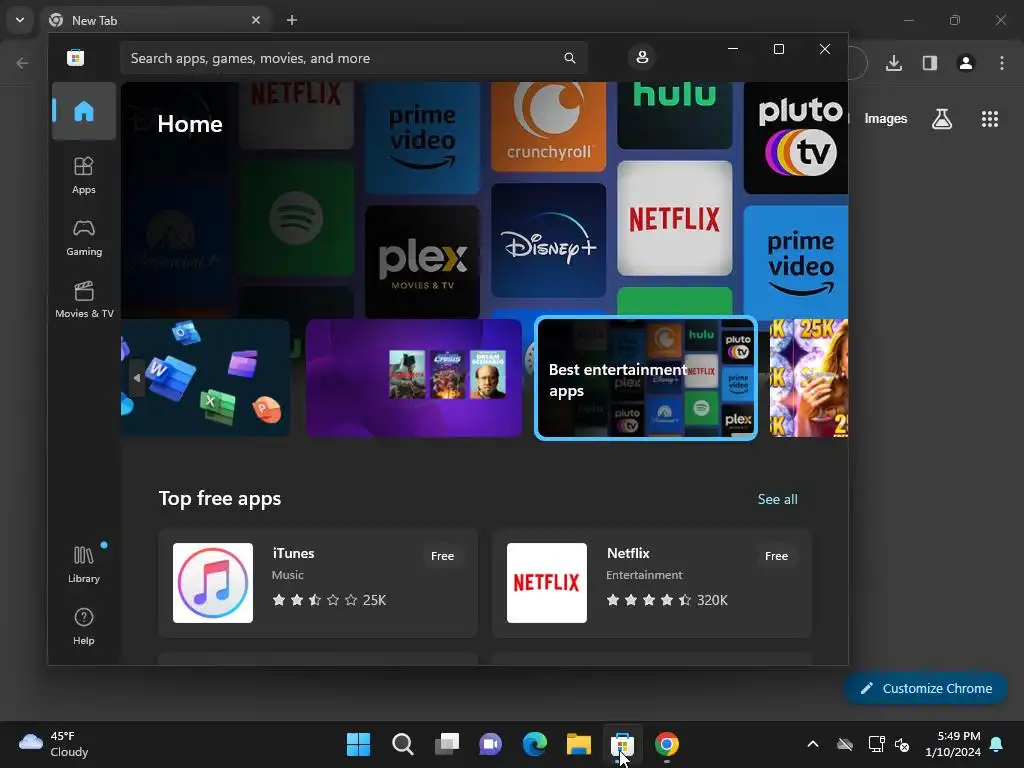1024x768 pixels.
Task: Show hidden system tray icons
Action: point(813,744)
